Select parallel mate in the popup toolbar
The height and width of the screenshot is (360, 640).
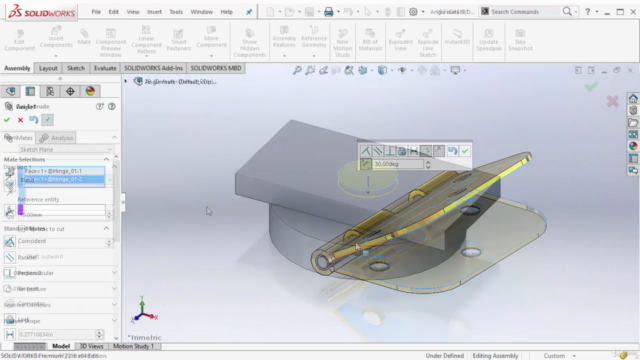[378, 151]
